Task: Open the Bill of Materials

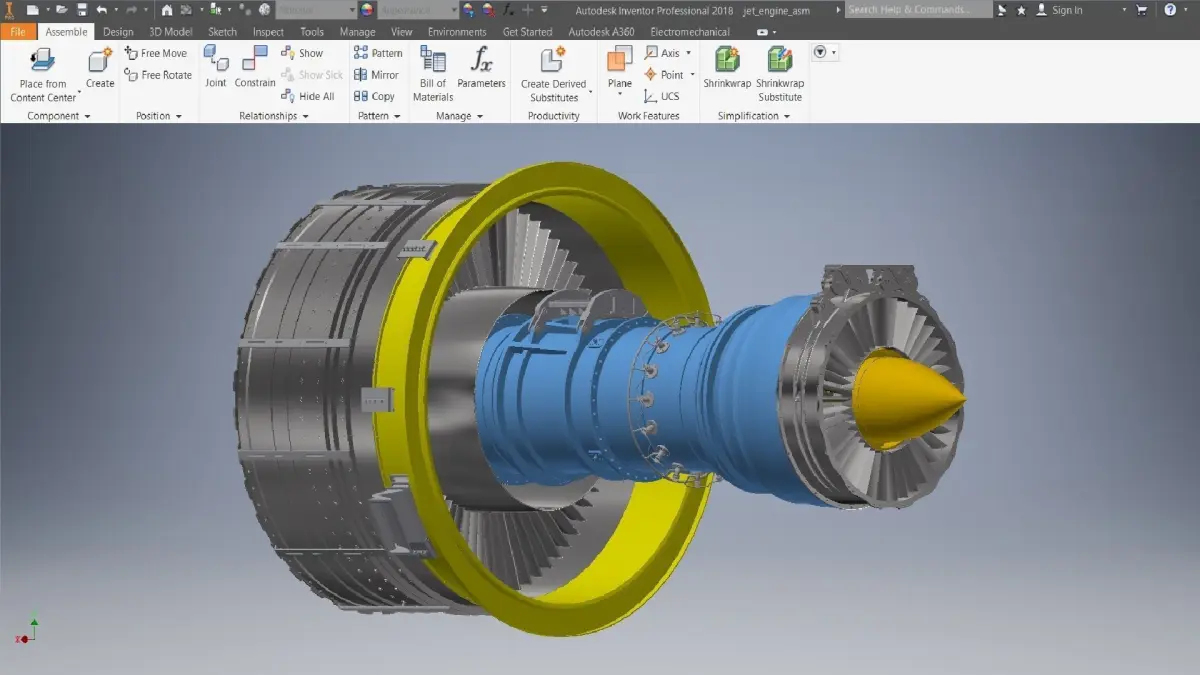Action: 433,74
